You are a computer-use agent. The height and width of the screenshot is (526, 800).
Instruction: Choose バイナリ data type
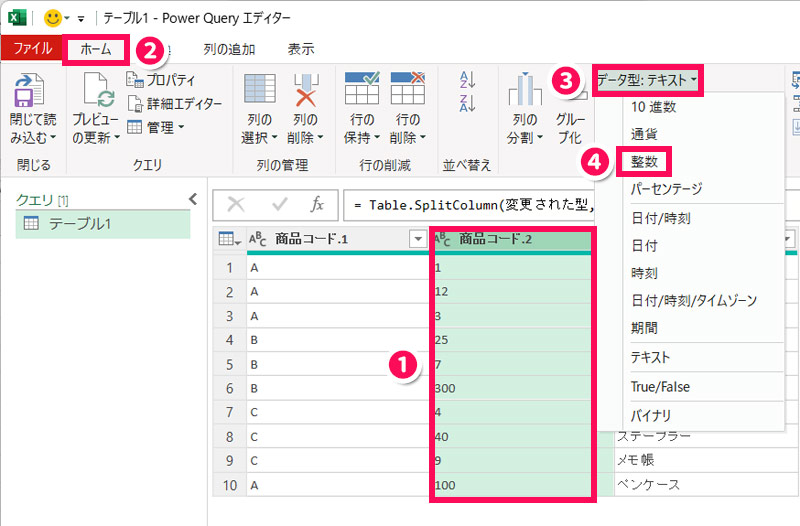[651, 416]
